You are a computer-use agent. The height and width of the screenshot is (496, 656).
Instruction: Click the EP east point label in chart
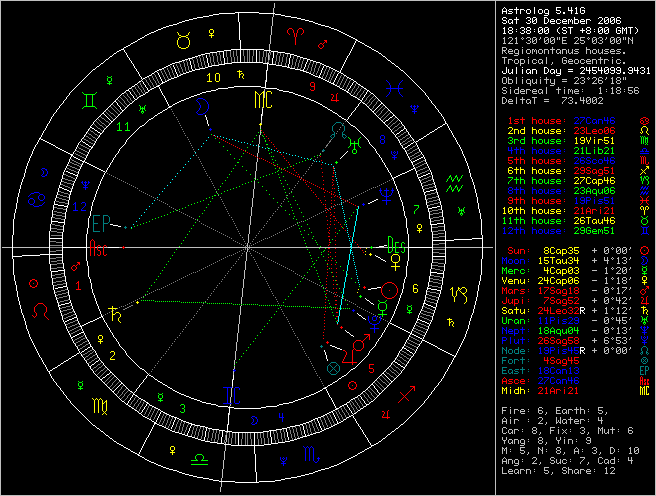tap(101, 222)
